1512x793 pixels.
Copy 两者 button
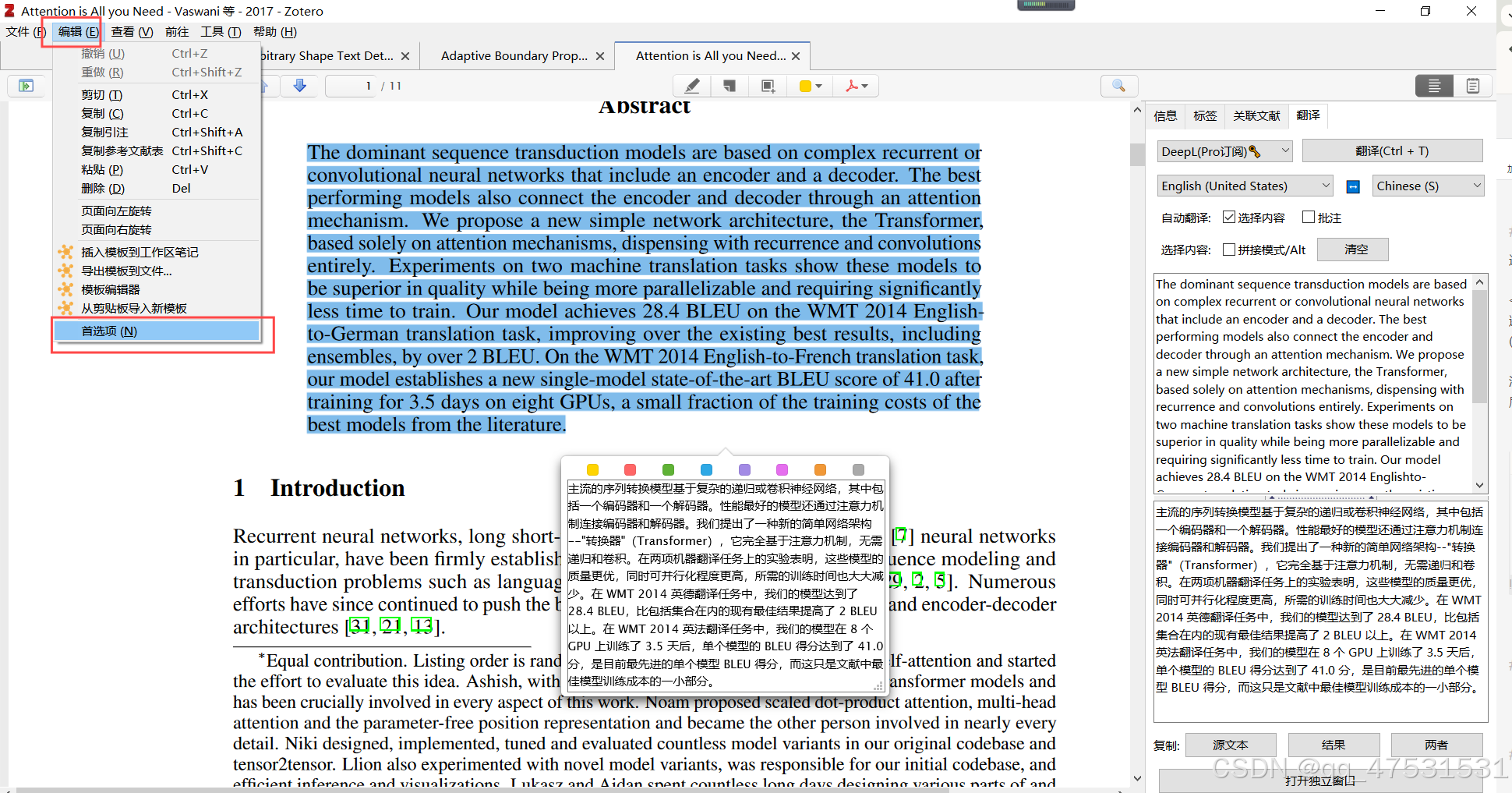[1436, 745]
